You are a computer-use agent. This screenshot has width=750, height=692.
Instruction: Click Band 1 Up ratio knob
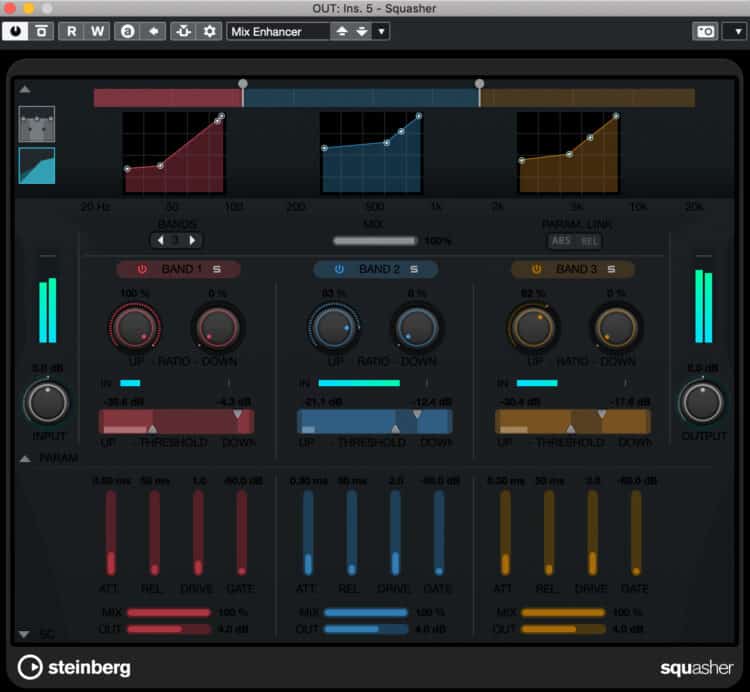pyautogui.click(x=135, y=328)
